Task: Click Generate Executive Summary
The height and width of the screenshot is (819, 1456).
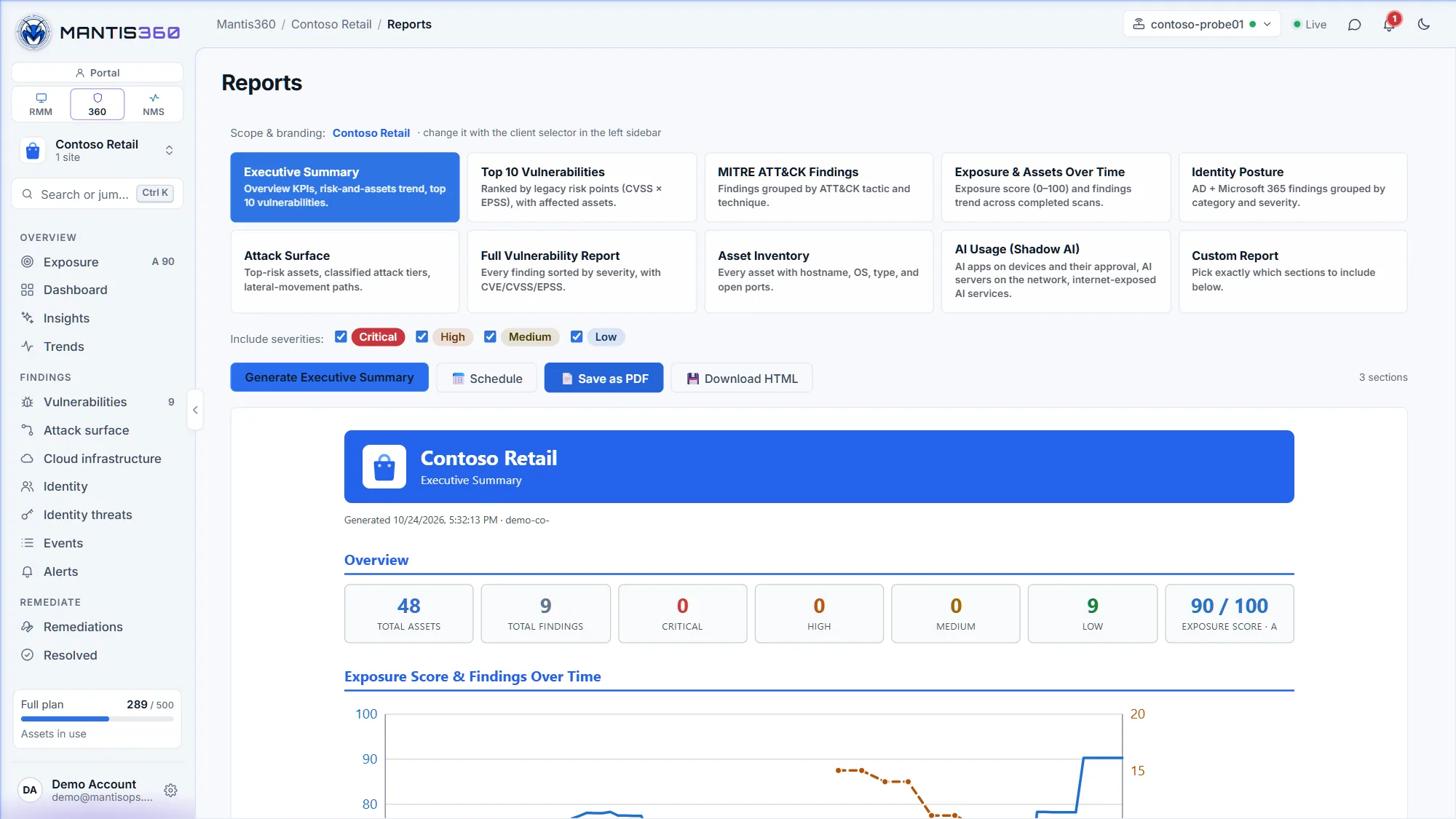Action: (x=329, y=377)
